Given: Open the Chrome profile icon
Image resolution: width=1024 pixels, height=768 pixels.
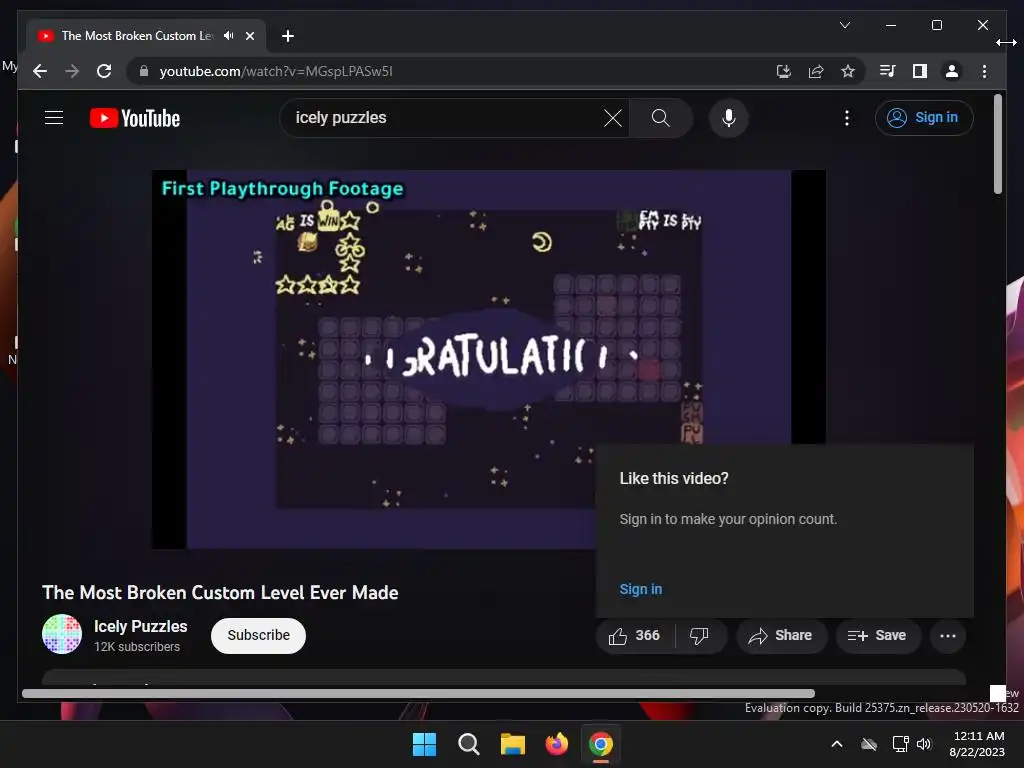Looking at the screenshot, I should 952,71.
